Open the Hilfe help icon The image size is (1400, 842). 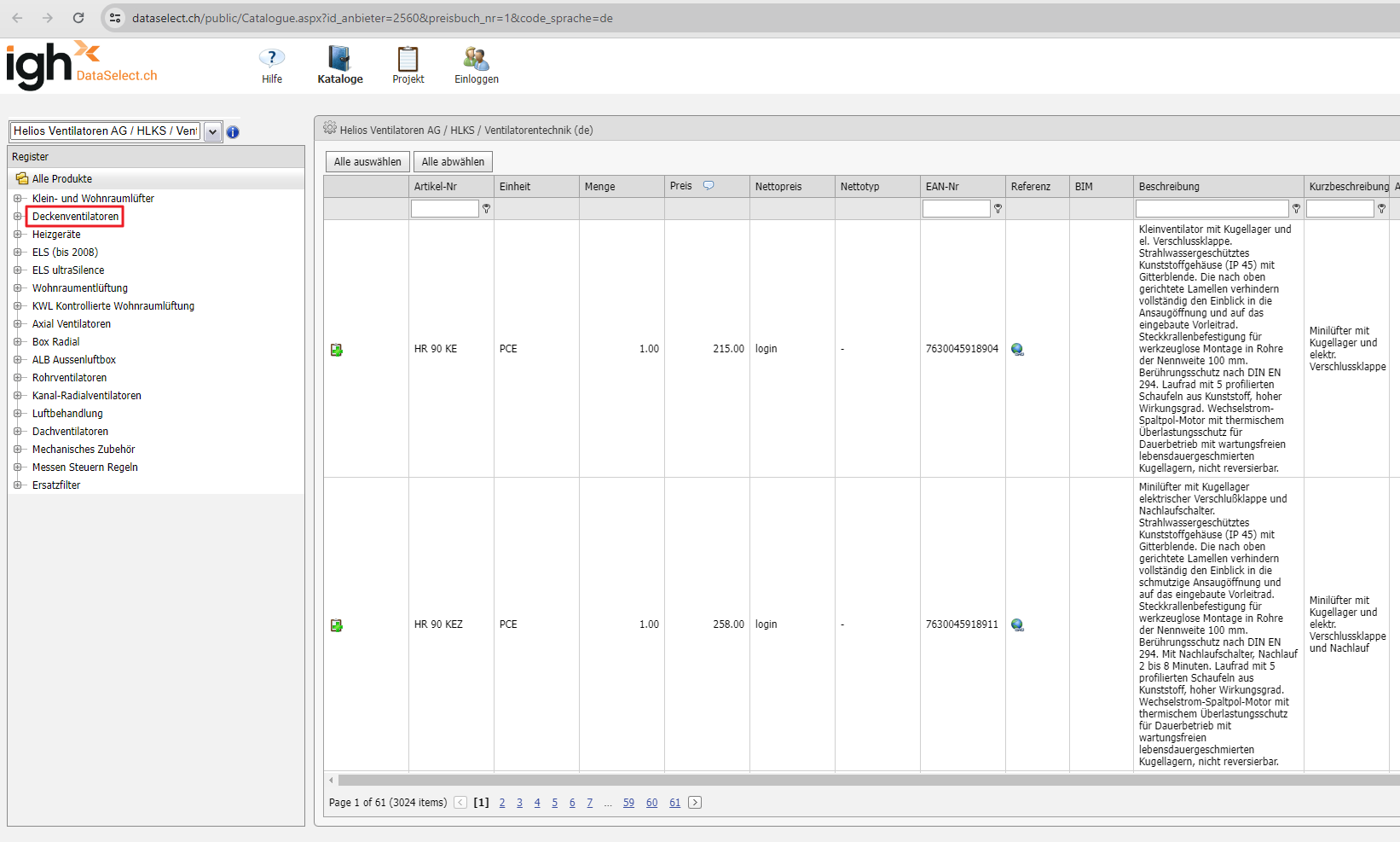pyautogui.click(x=272, y=58)
